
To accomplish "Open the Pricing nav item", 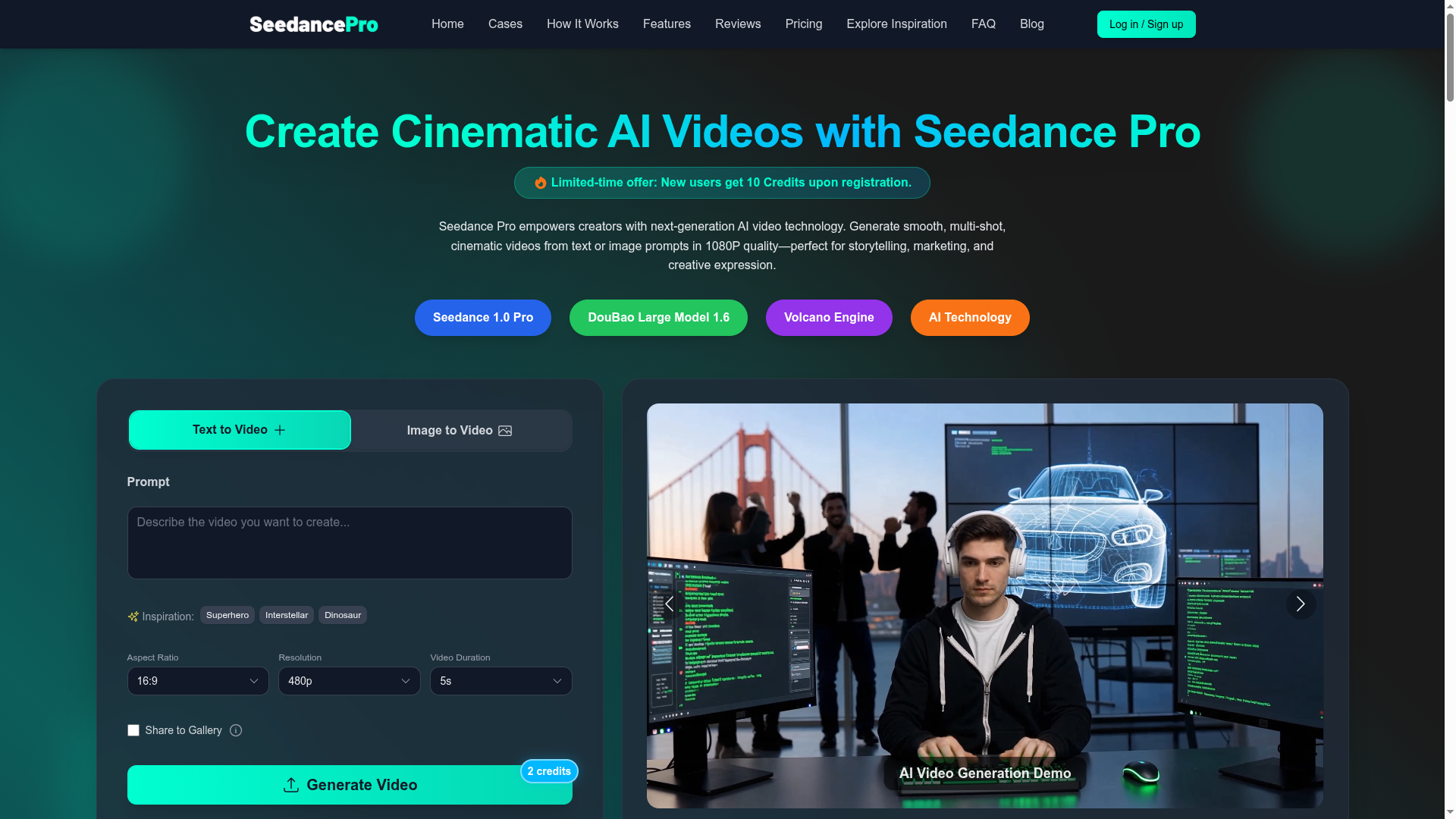I will coord(804,24).
